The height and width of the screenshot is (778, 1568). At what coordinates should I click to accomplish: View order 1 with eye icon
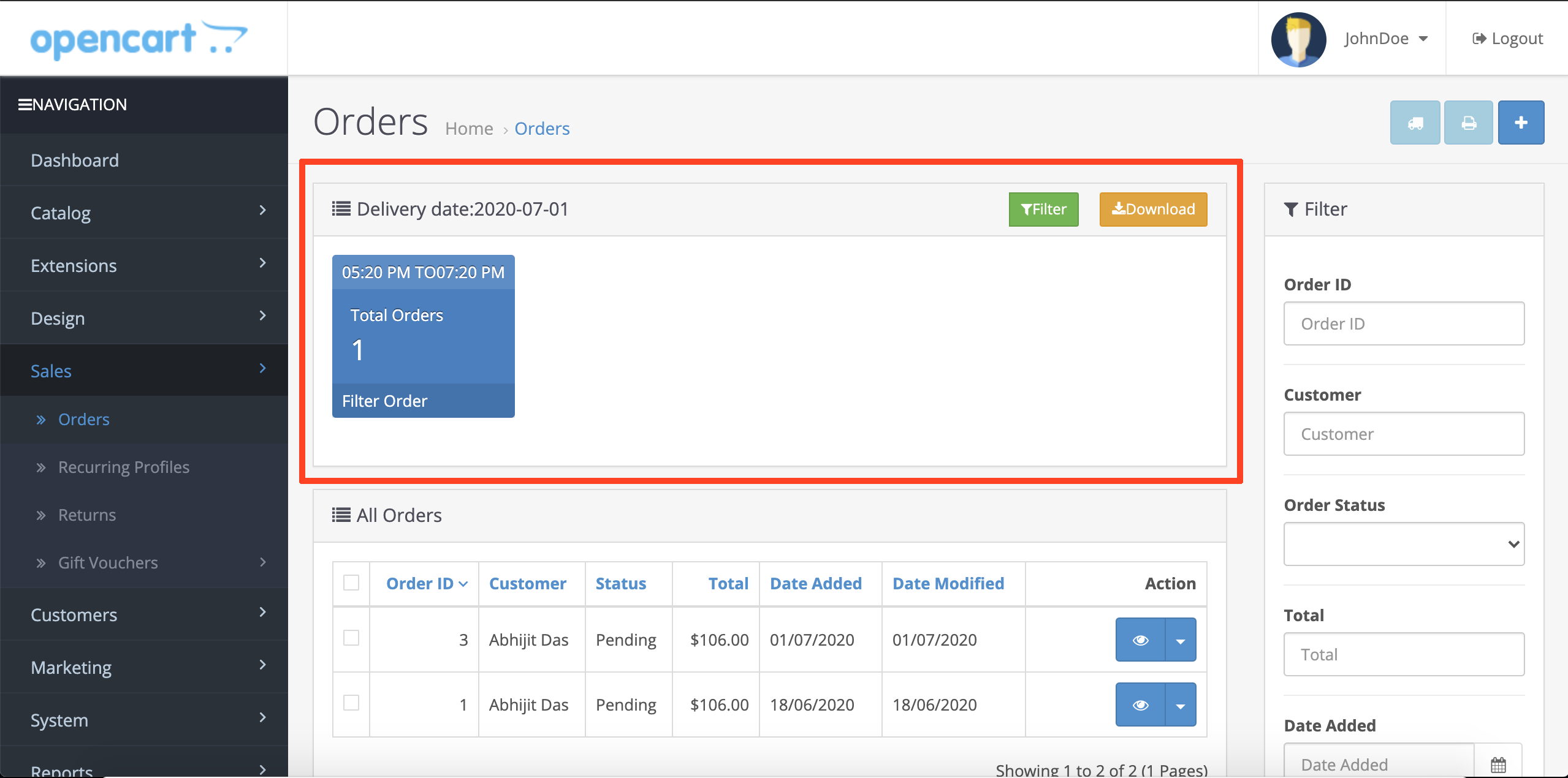pyautogui.click(x=1140, y=705)
